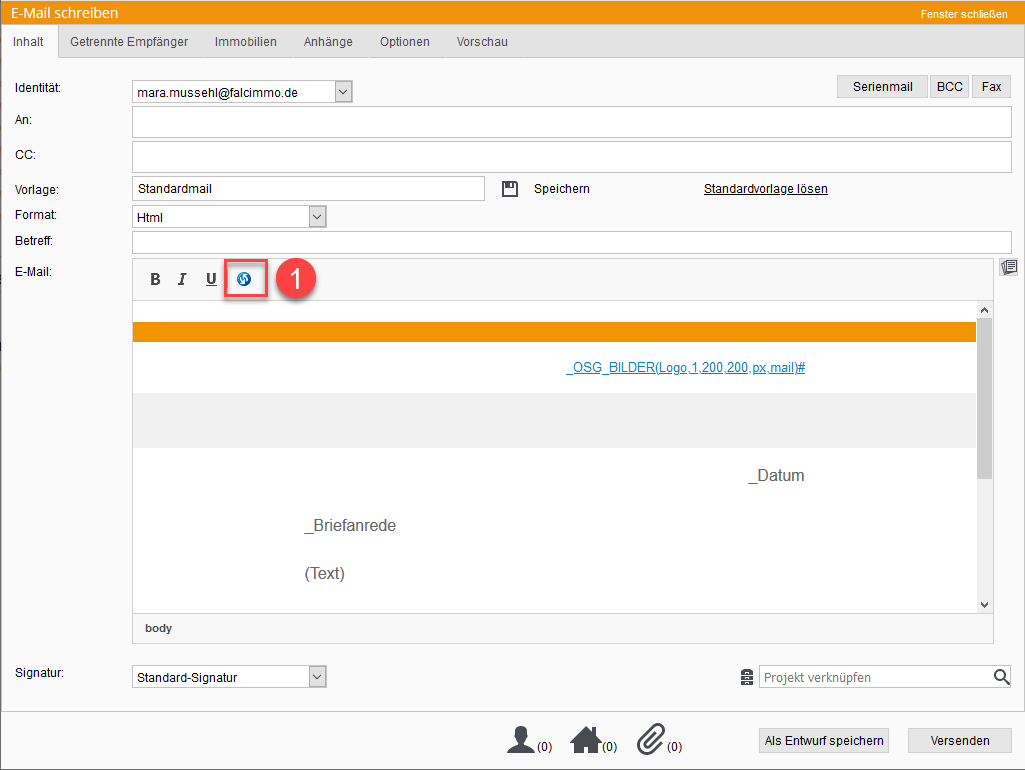The image size is (1025, 770).
Task: Switch to the Getrennte Empfänger tab
Action: pos(129,42)
